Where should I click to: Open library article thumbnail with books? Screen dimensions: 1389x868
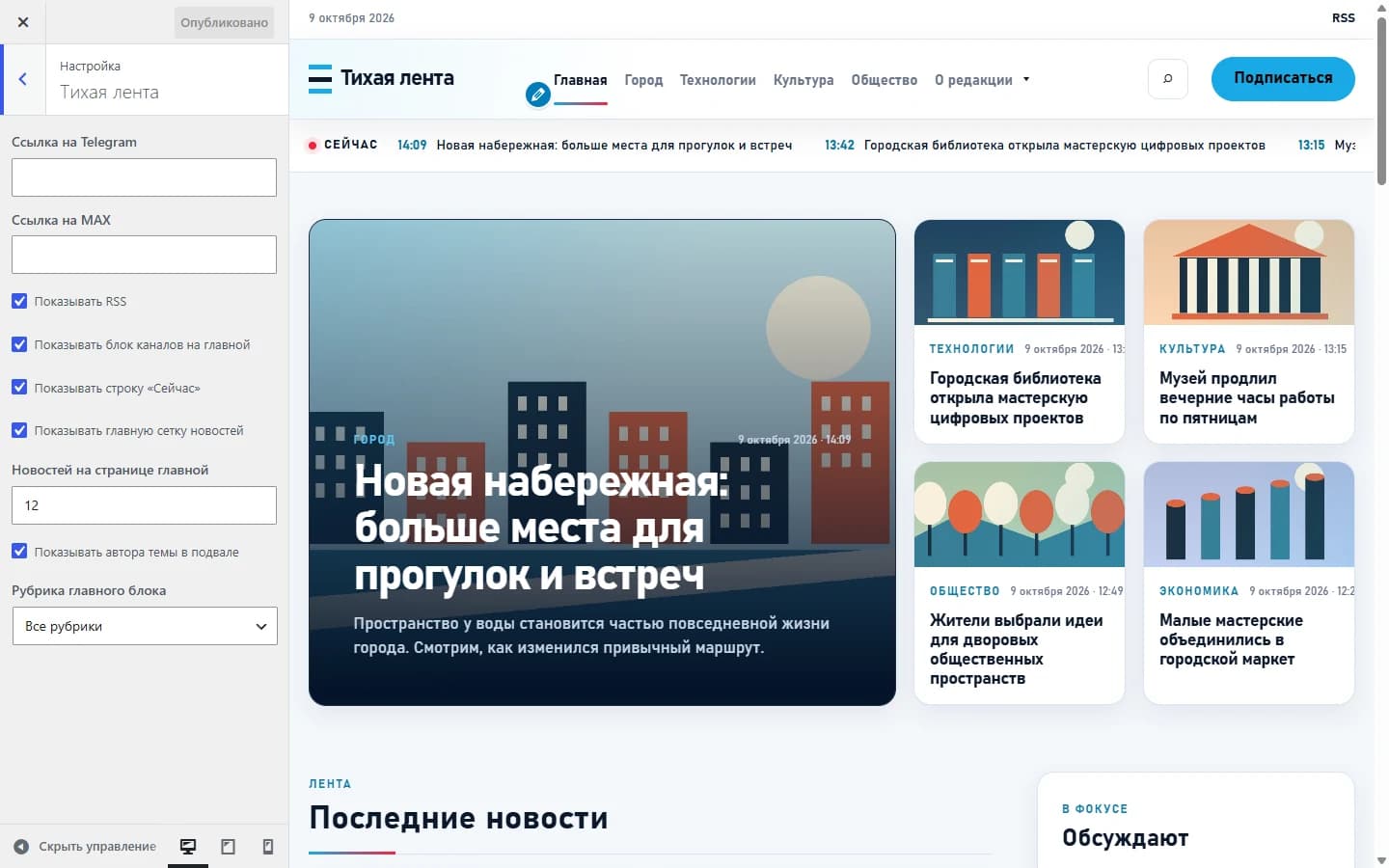click(1020, 272)
